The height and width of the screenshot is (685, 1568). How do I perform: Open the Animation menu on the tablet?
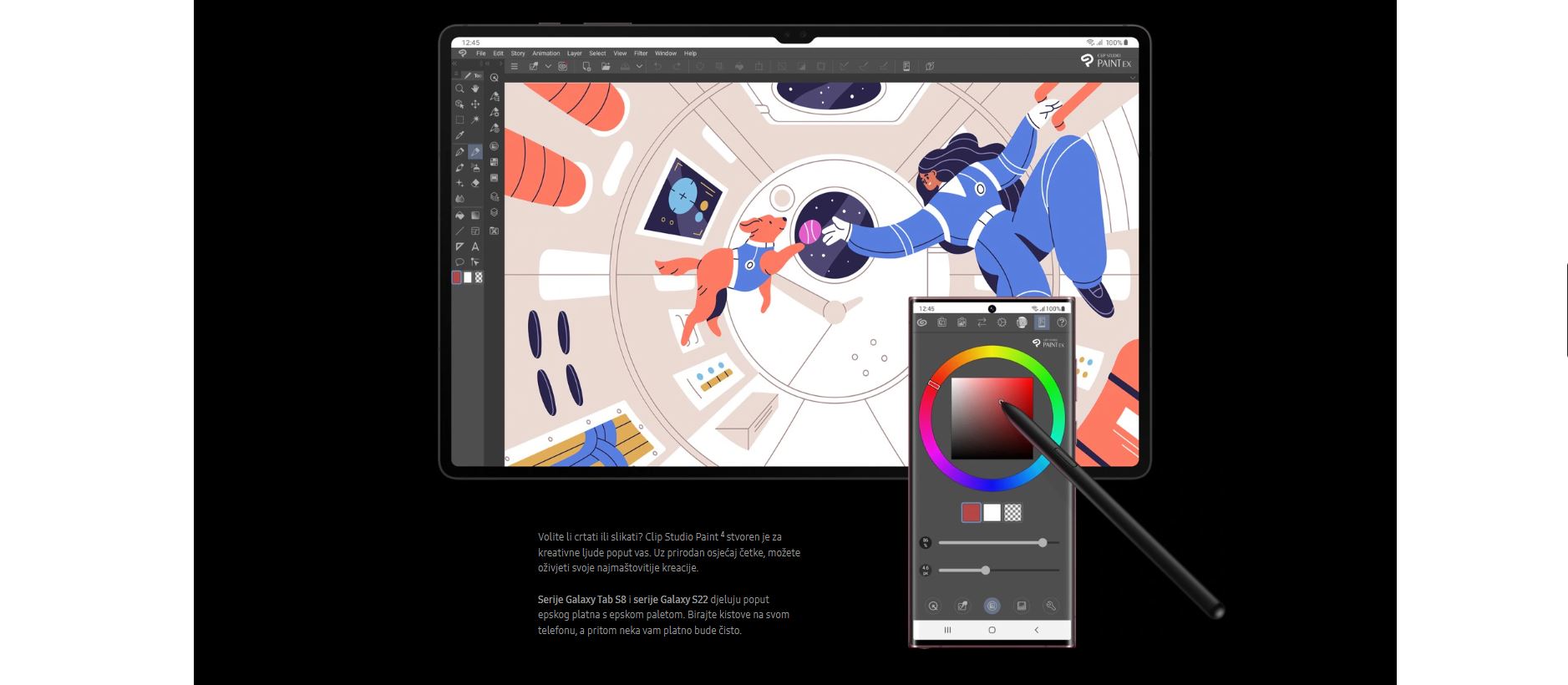(x=546, y=53)
